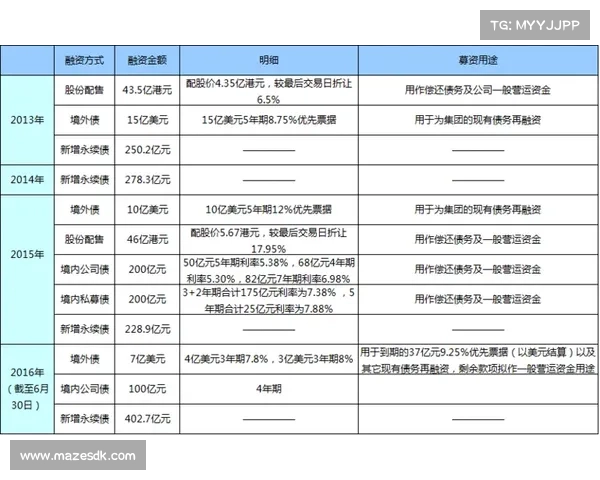This screenshot has height=480, width=600.
Task: Select 用作偿还债务及公司一般营运资金 cell
Action: 478,90
